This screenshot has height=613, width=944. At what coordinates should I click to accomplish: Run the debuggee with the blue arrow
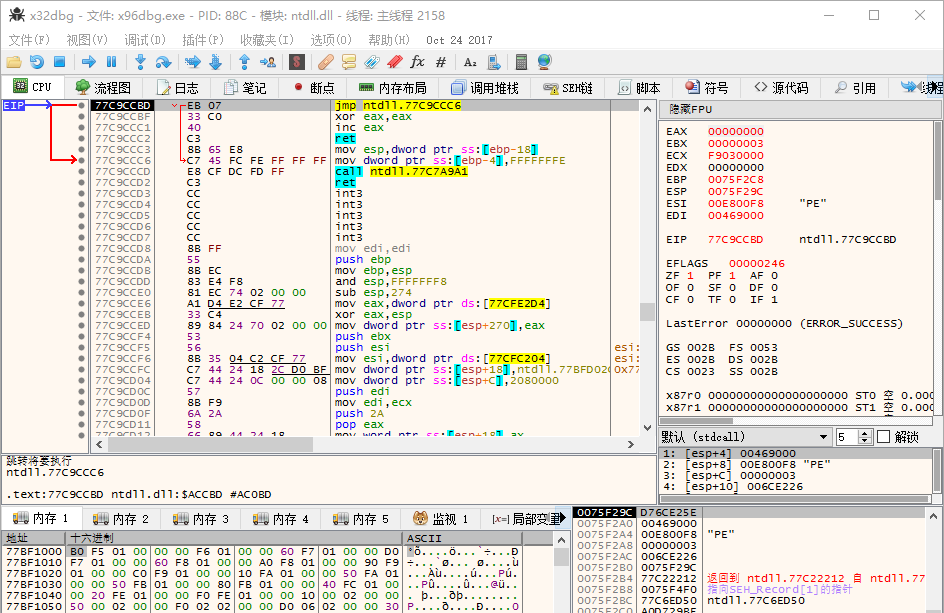(x=89, y=62)
